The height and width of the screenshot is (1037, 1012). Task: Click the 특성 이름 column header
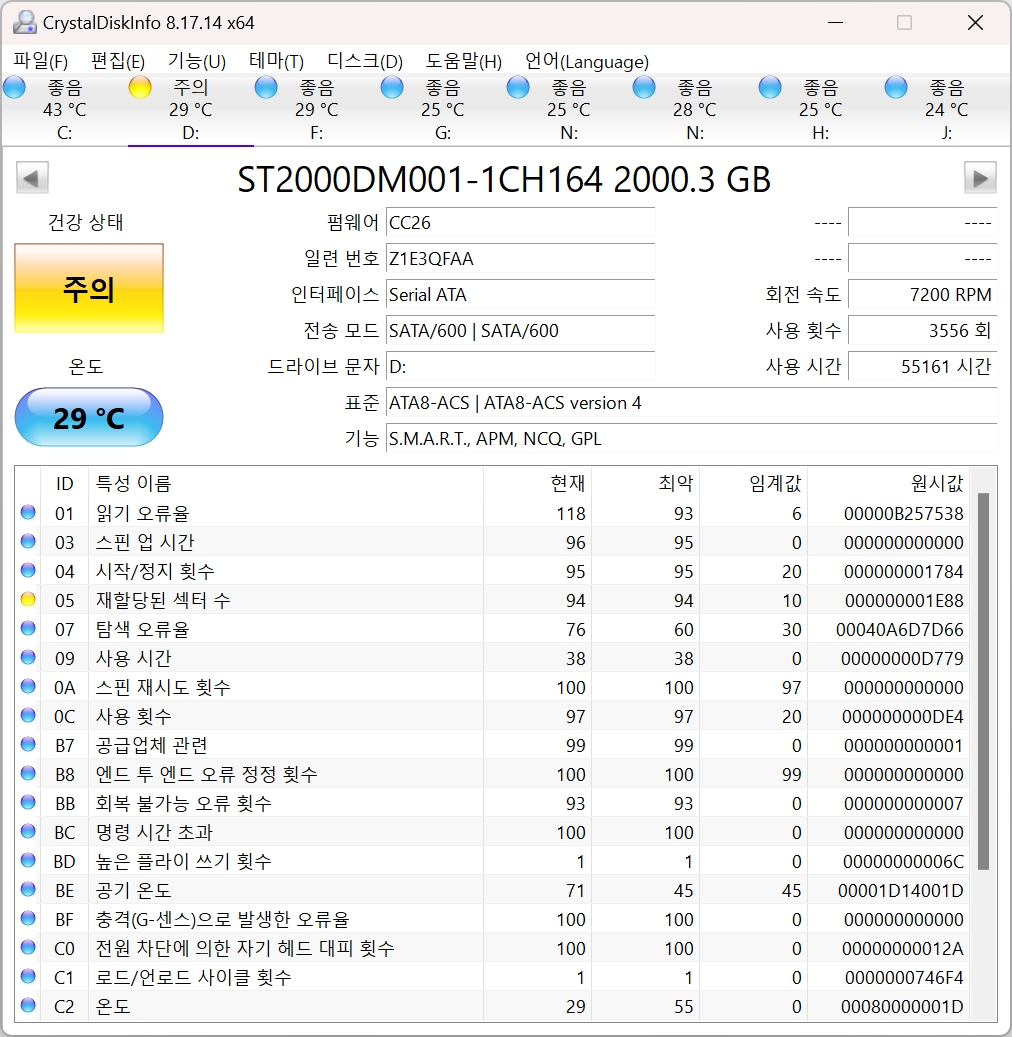[286, 483]
